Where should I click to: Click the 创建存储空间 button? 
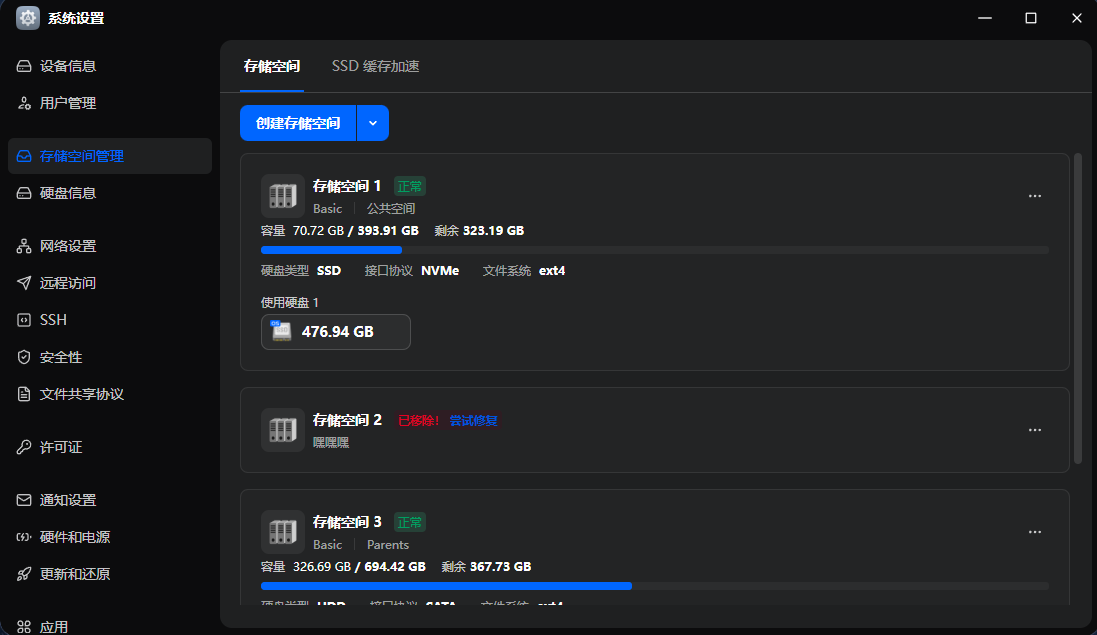pyautogui.click(x=298, y=123)
